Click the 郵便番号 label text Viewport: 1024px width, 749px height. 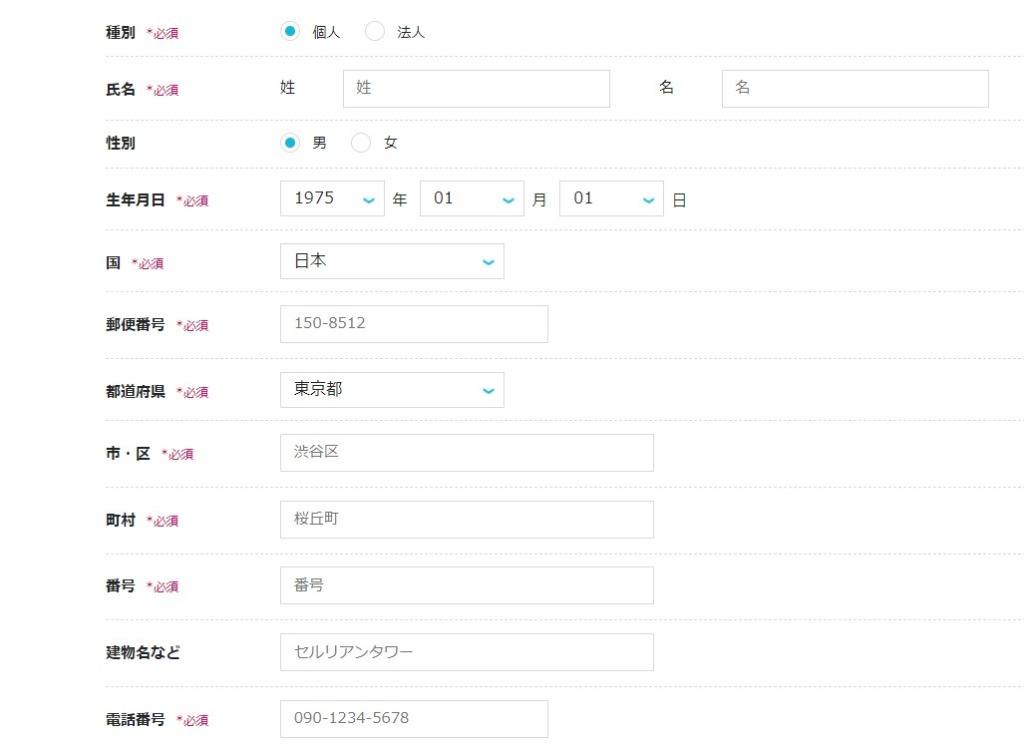[135, 325]
